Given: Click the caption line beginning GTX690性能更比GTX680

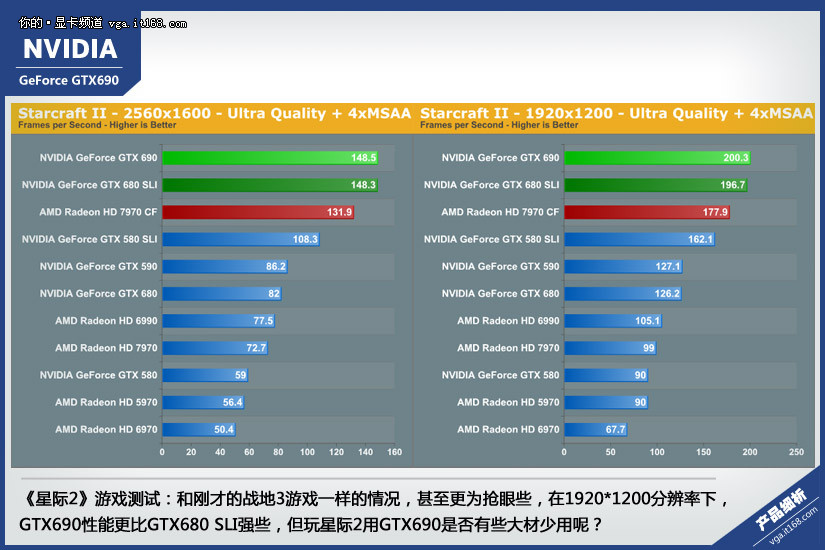Looking at the screenshot, I should (x=310, y=525).
